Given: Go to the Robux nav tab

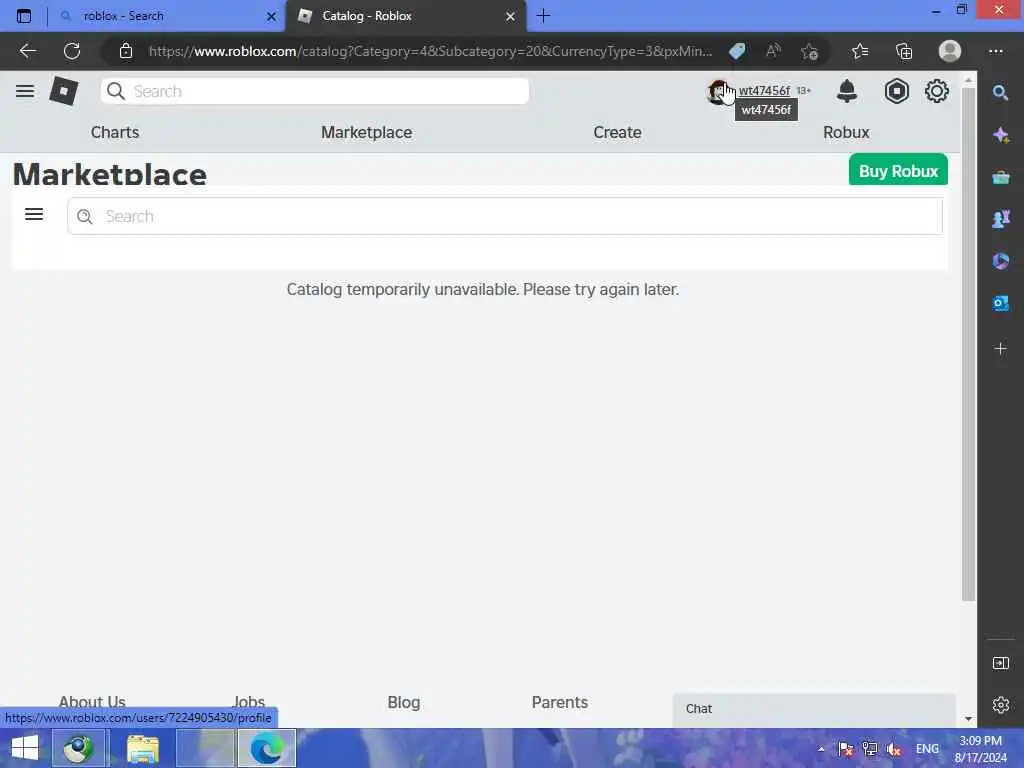Looking at the screenshot, I should coord(846,132).
